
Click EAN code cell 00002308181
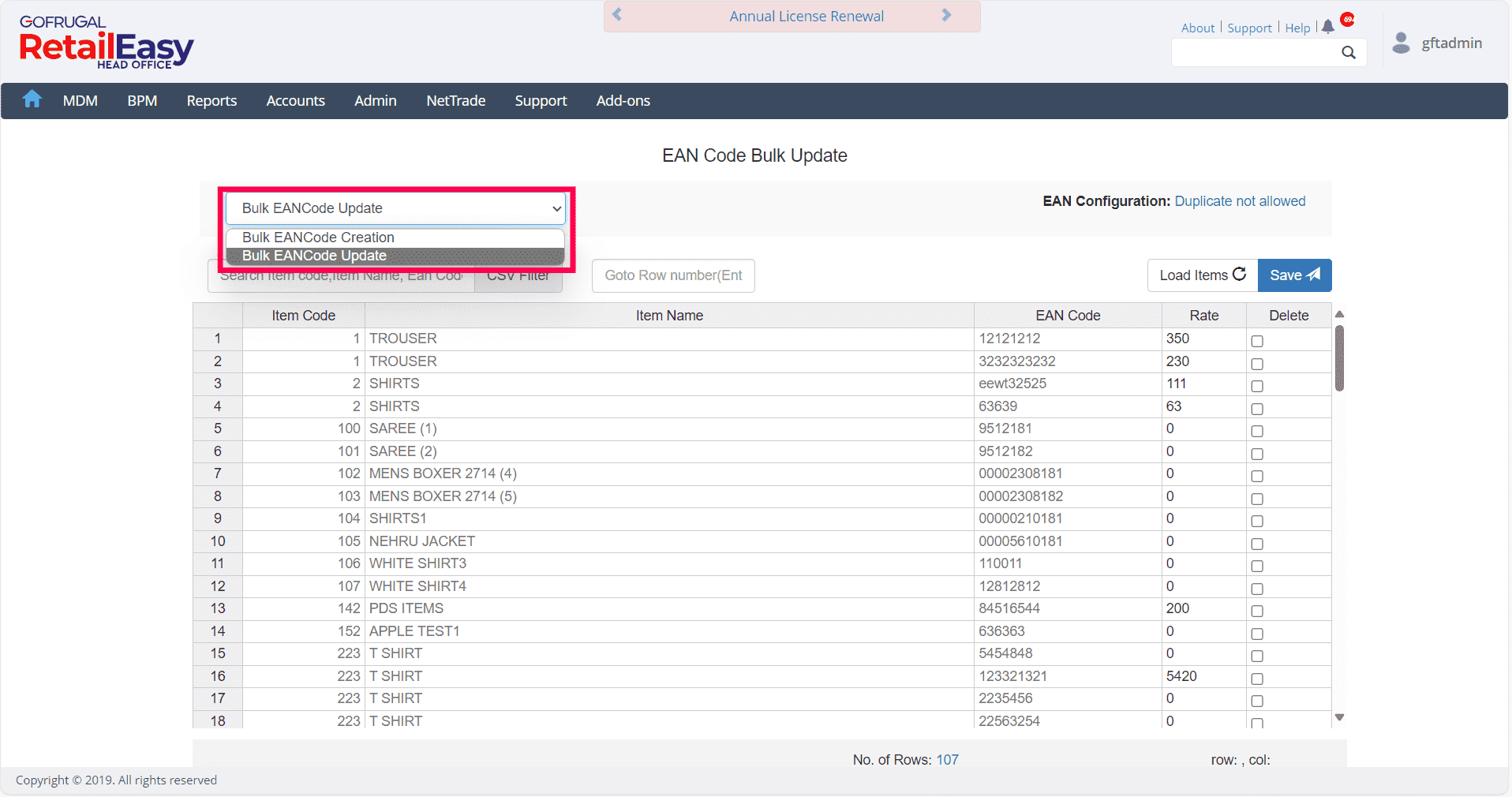(x=1068, y=473)
